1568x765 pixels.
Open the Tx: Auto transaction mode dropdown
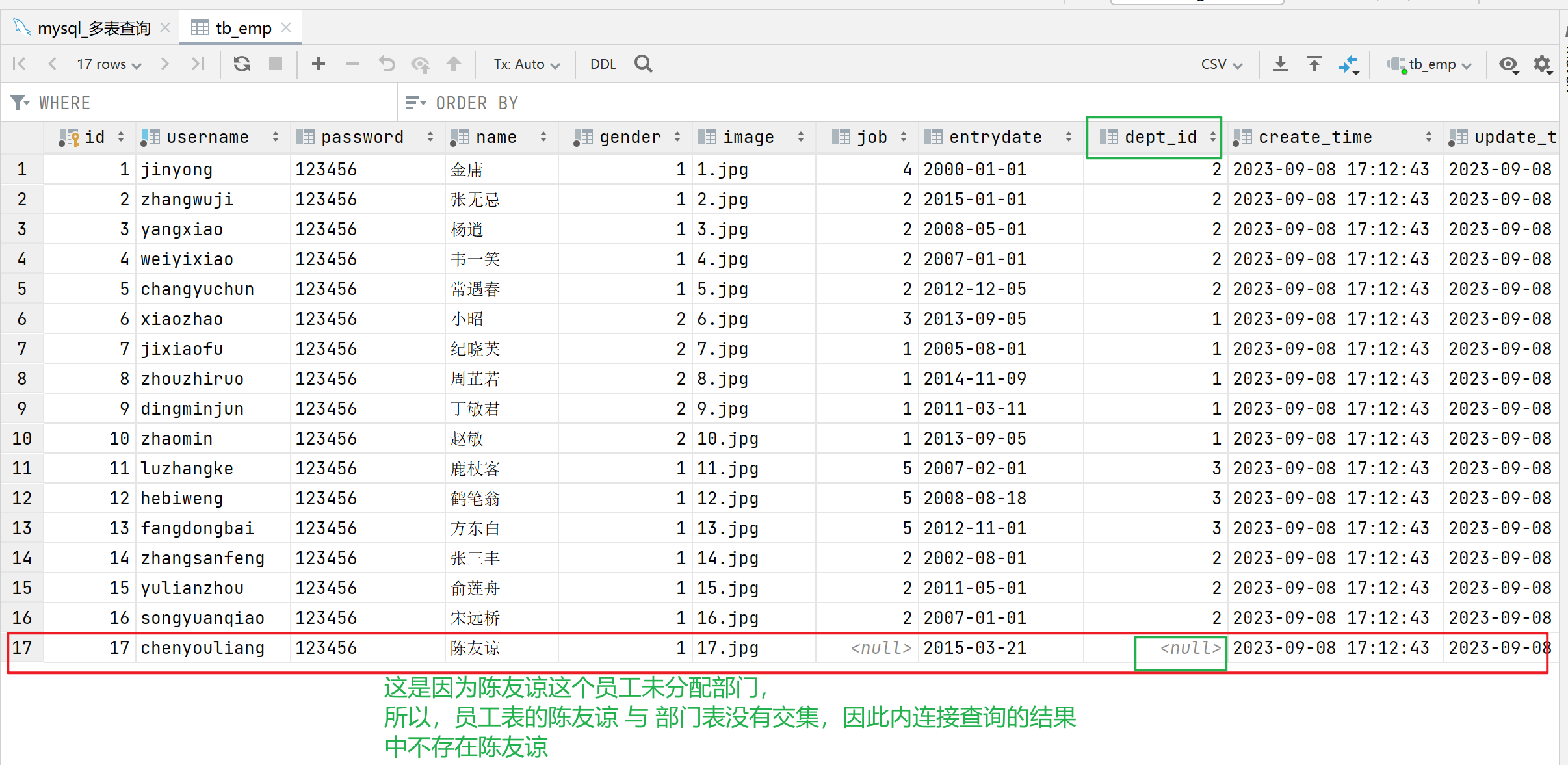coord(526,64)
